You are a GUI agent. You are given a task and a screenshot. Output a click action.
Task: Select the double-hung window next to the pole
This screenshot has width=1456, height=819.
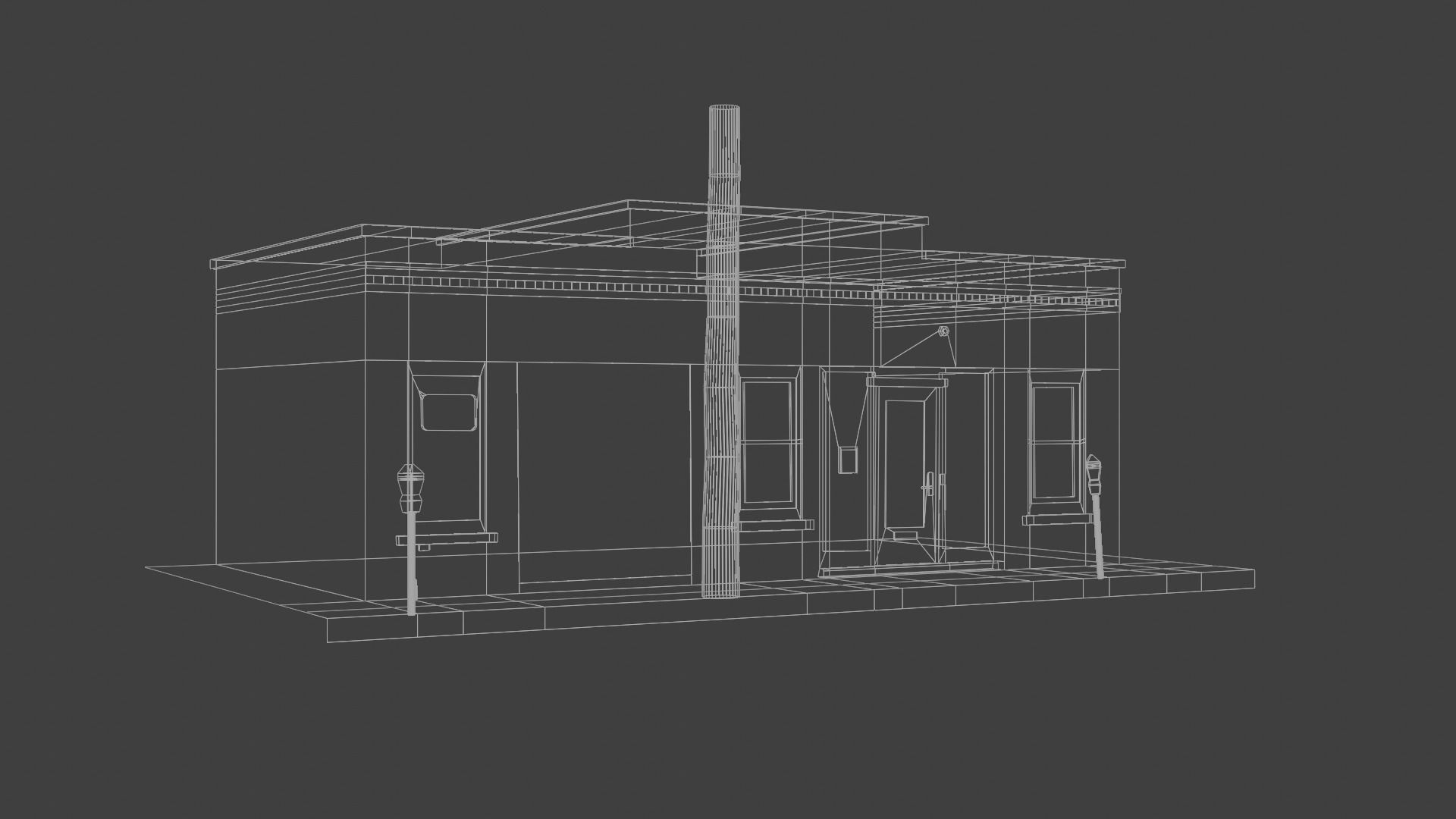pos(769,442)
